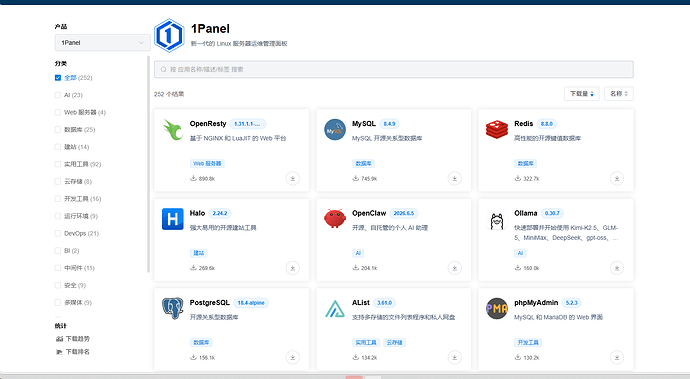690x379 pixels.
Task: Click download icon on MySQL card
Action: 455,178
